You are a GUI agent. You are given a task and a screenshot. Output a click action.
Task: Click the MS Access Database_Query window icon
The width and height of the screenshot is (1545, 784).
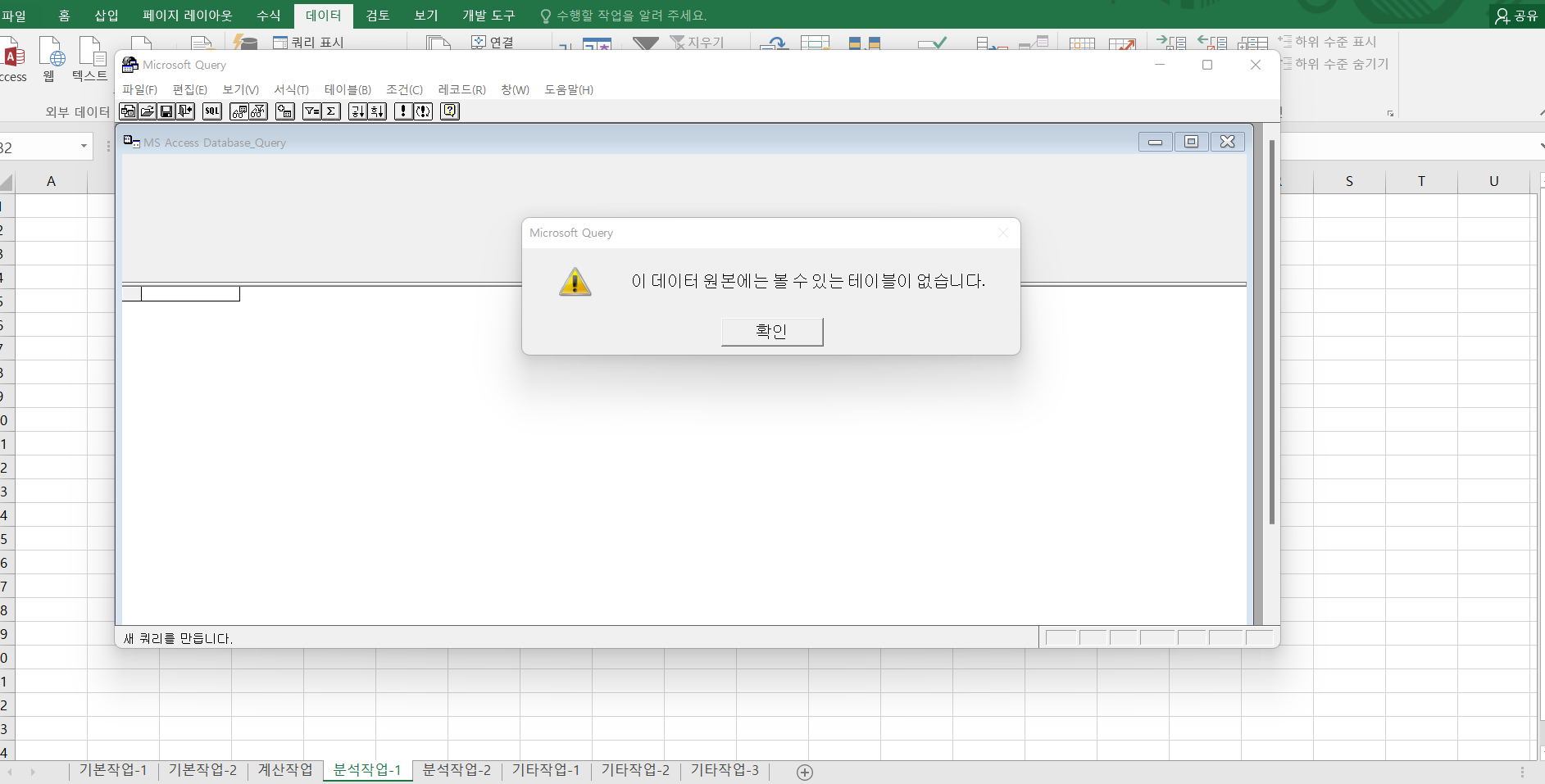pyautogui.click(x=131, y=142)
